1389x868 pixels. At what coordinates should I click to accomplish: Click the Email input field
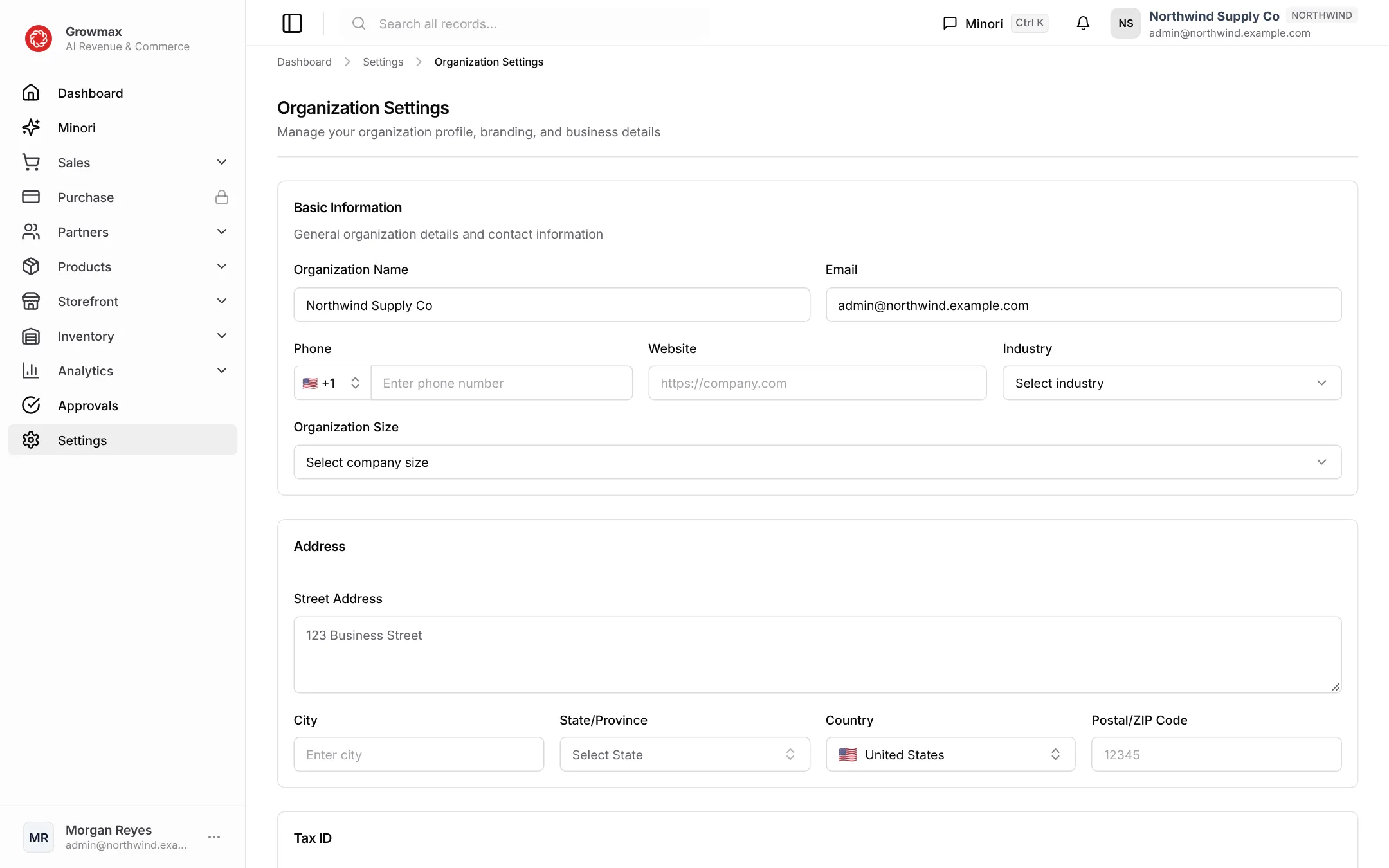[1084, 305]
